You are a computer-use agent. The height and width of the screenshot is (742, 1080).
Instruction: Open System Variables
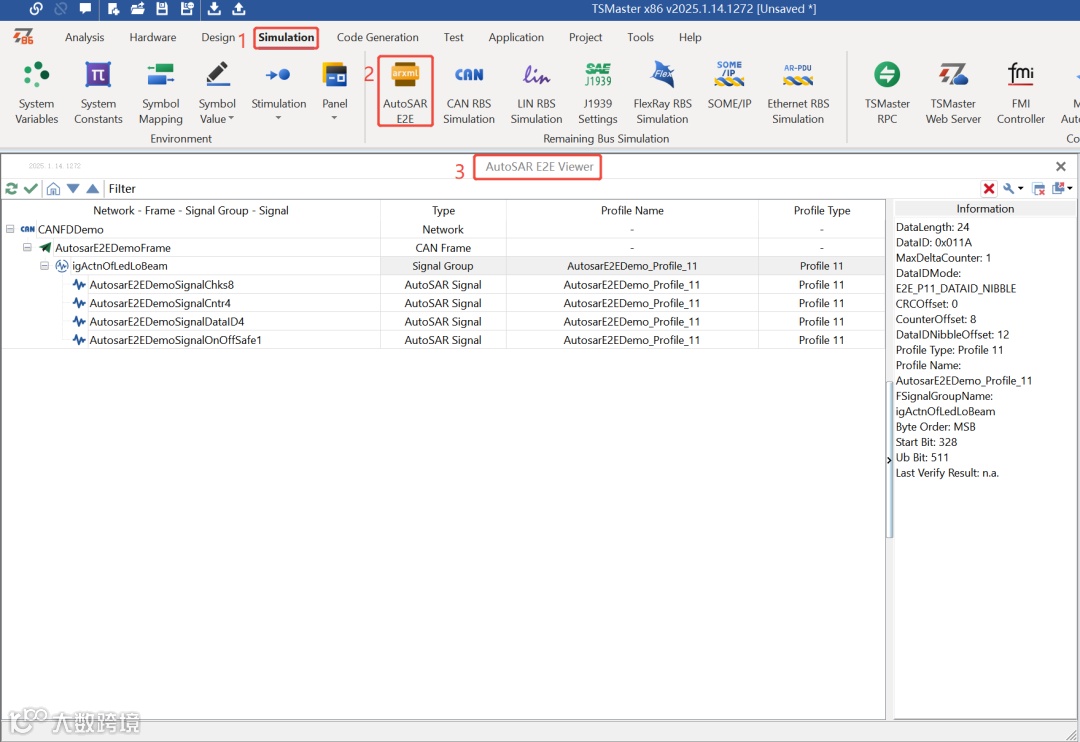click(x=37, y=92)
